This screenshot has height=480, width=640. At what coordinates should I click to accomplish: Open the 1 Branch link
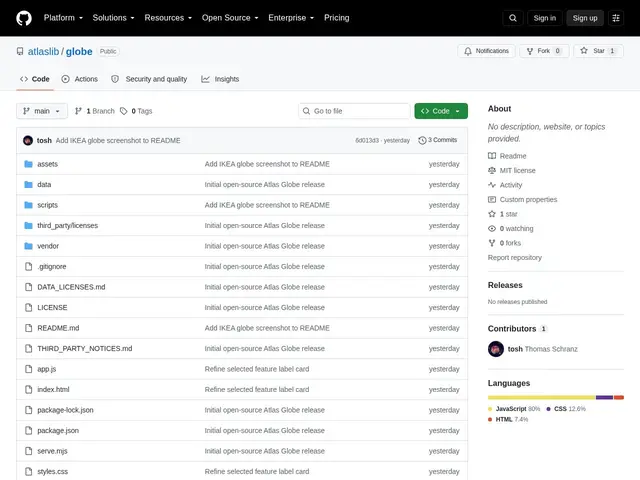click(x=95, y=111)
